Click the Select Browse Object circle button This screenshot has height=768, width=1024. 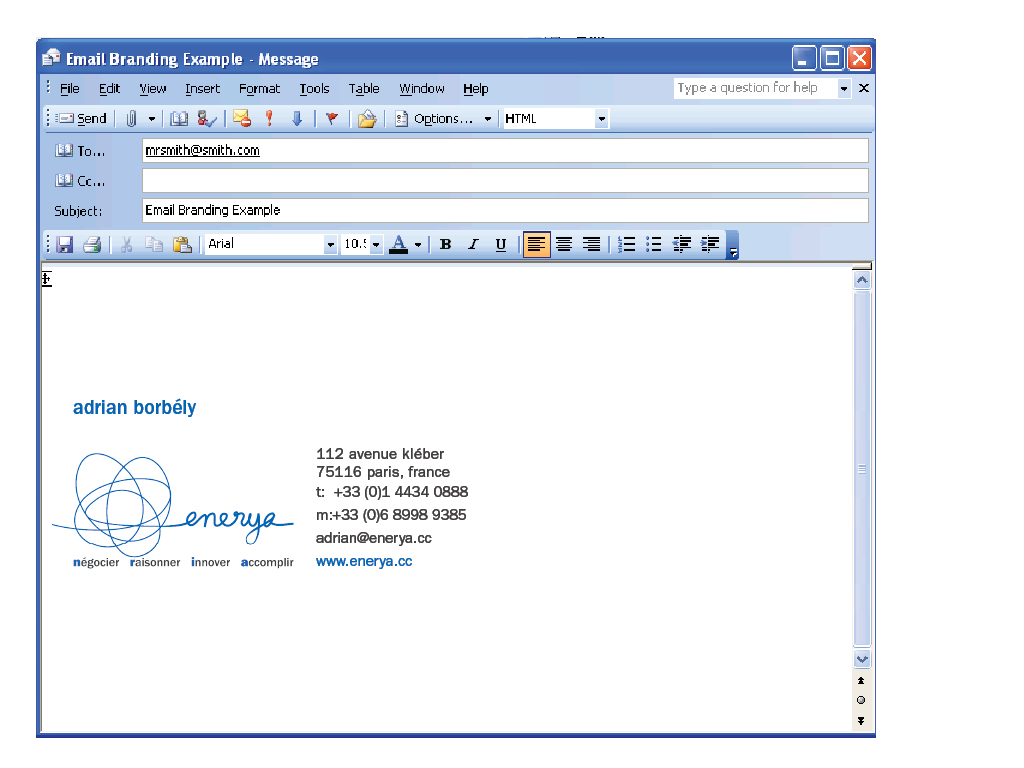coord(861,700)
